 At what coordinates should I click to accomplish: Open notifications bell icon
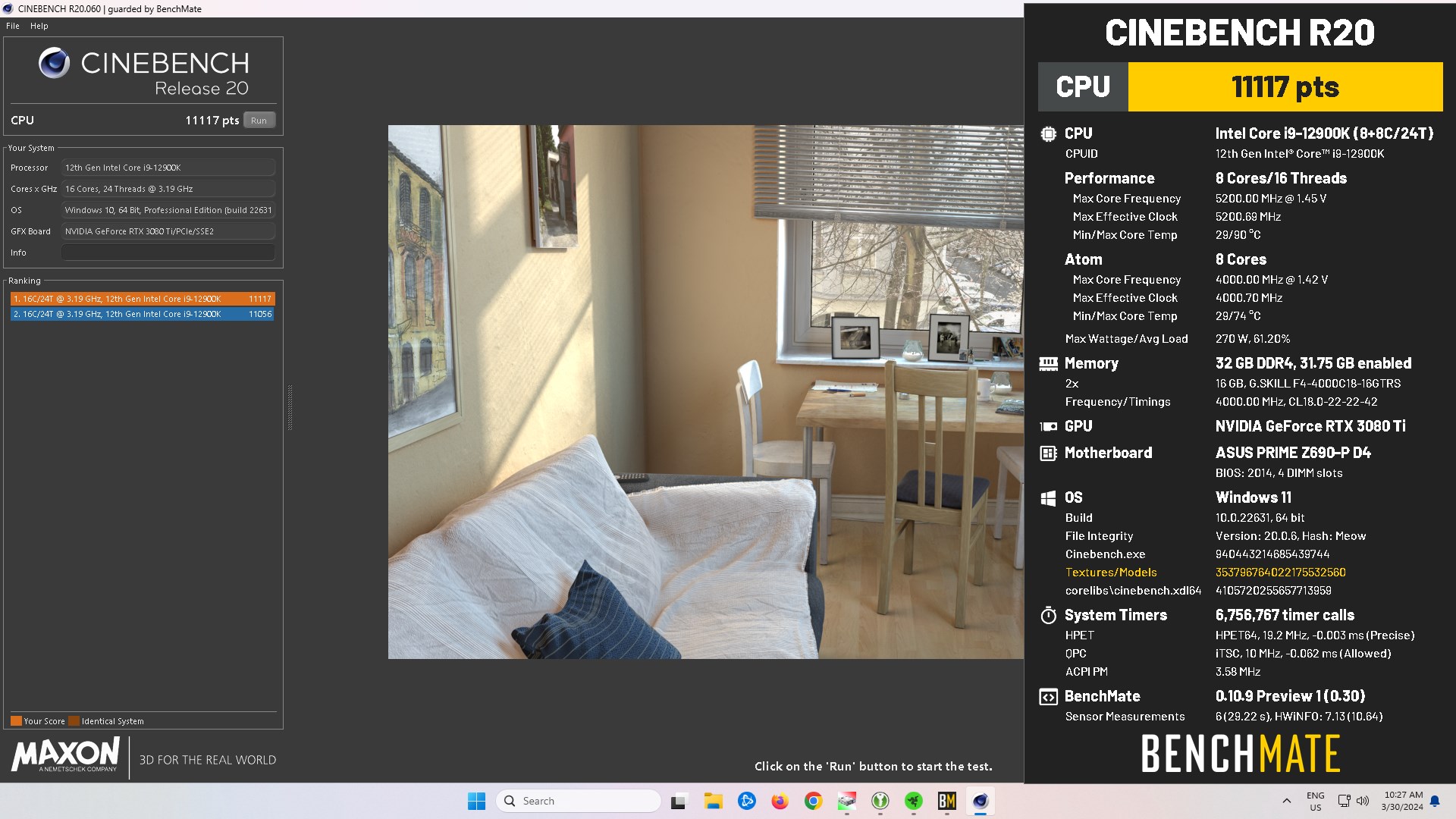click(x=1435, y=801)
